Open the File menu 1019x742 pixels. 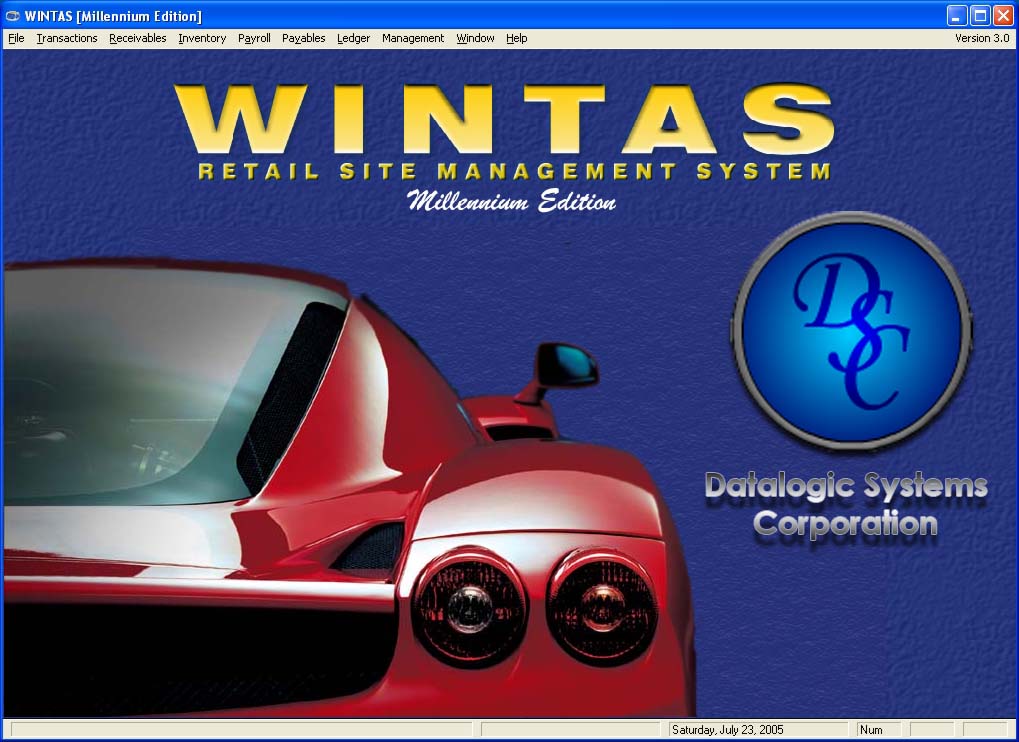point(16,38)
